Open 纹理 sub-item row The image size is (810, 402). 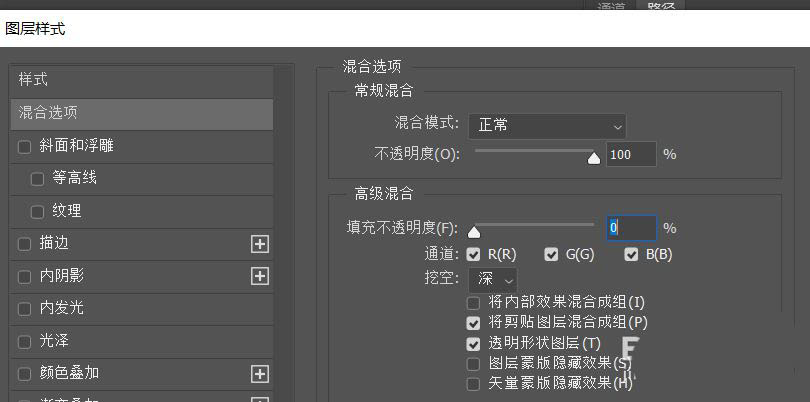tap(142, 212)
